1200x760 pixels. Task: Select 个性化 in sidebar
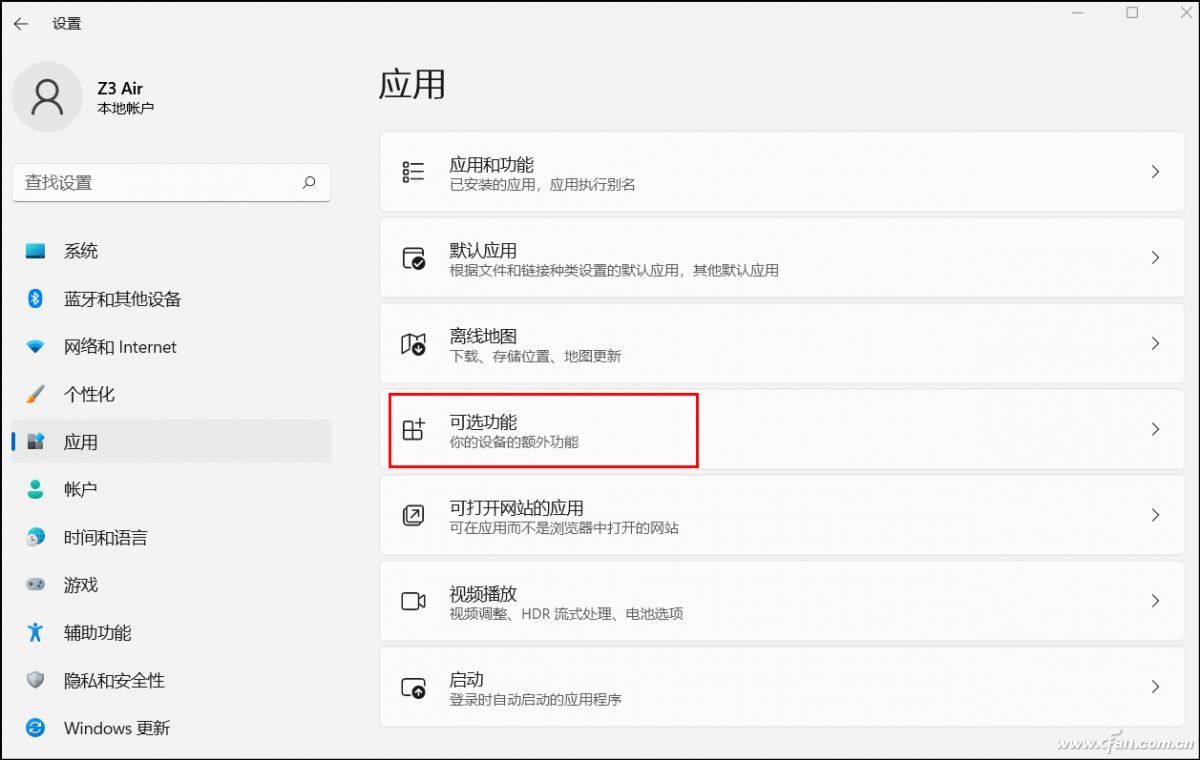coord(171,394)
